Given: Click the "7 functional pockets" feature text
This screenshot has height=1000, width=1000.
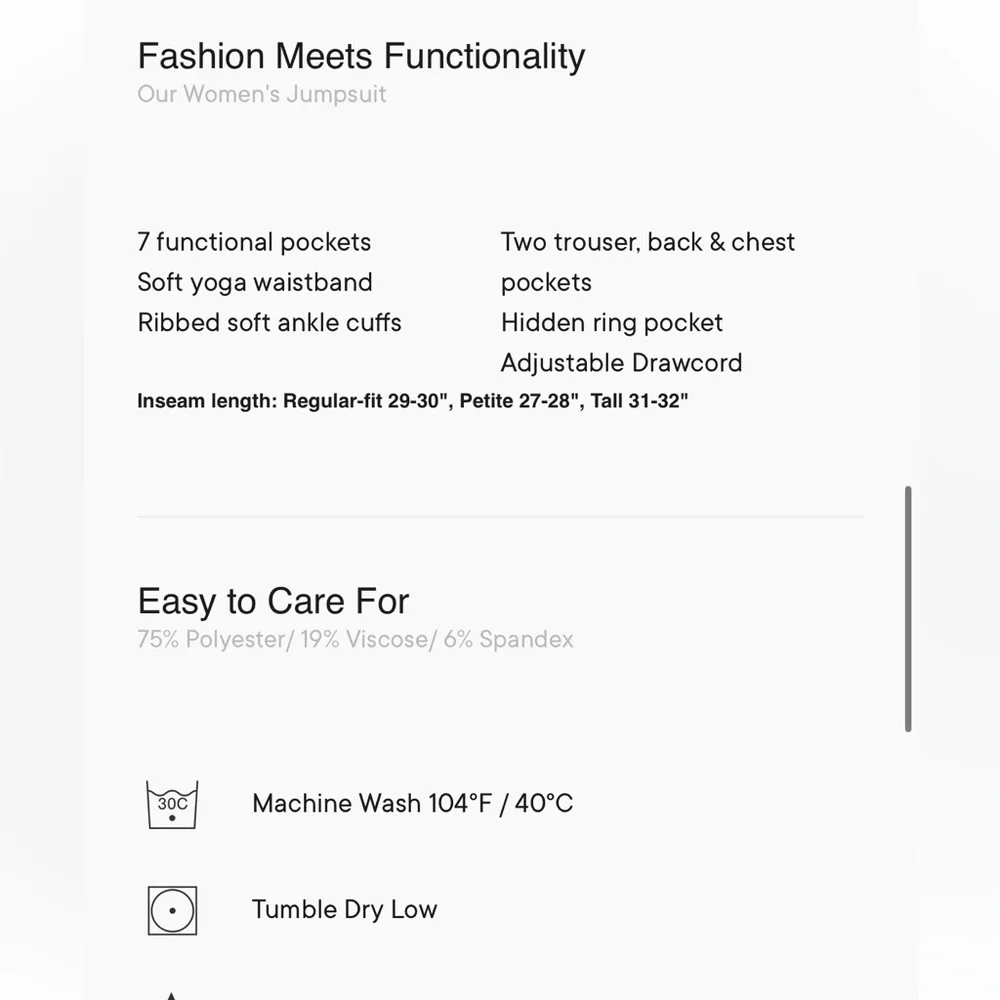Looking at the screenshot, I should tap(254, 242).
